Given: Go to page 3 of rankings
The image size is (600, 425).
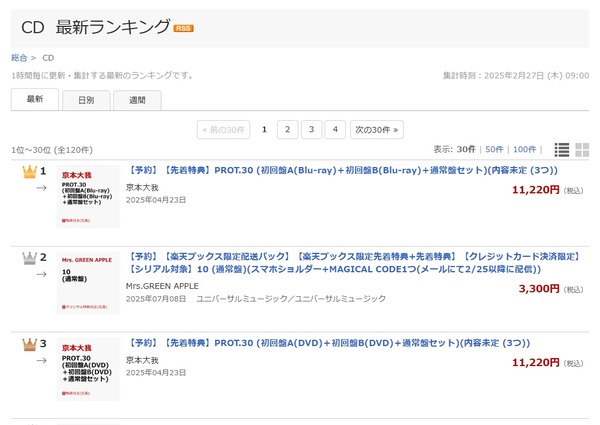Looking at the screenshot, I should coord(311,129).
